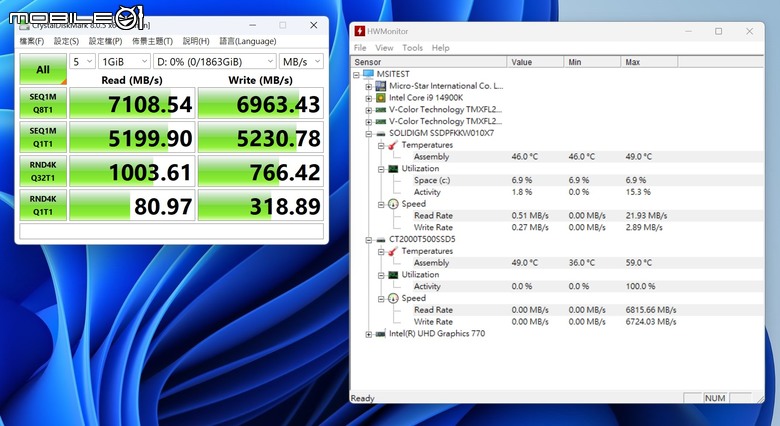
Task: Expand the Micro-Star International node
Action: (369, 87)
